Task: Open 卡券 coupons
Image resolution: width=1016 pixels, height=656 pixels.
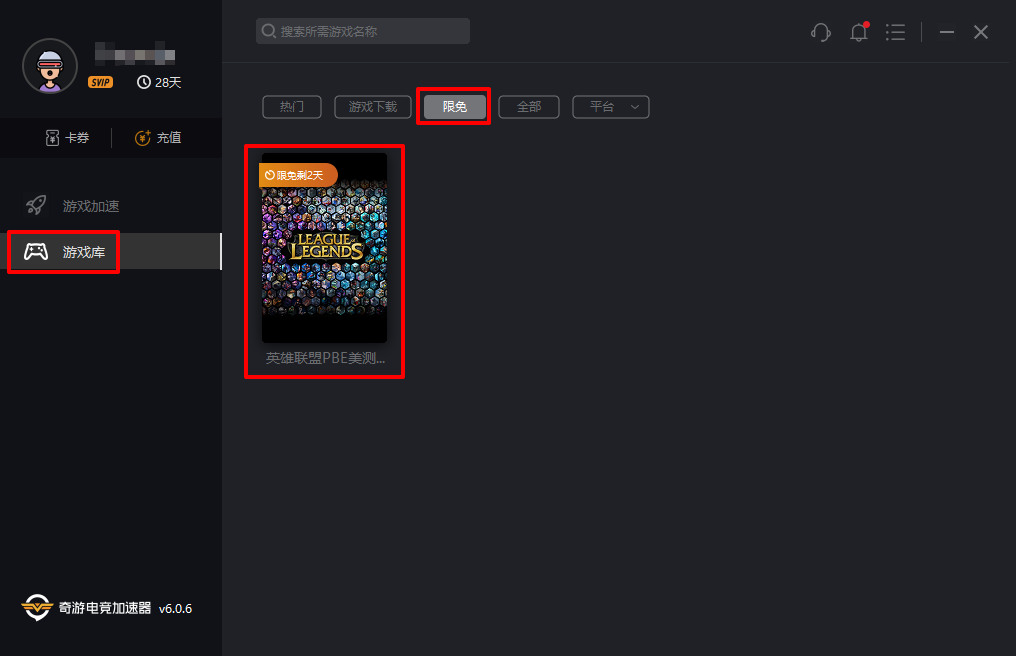Action: (67, 138)
